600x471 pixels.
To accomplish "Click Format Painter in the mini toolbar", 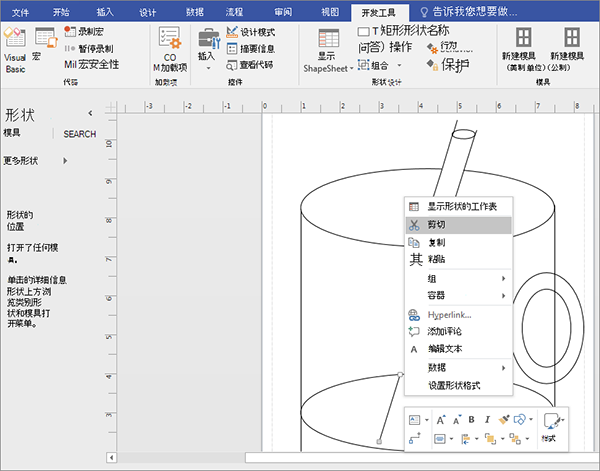I will 506,420.
